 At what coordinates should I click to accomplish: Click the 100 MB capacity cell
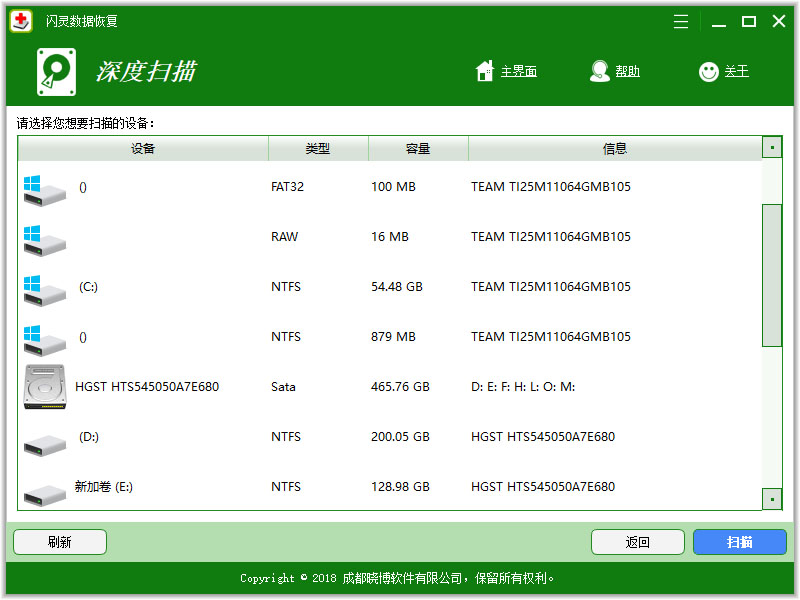click(393, 187)
